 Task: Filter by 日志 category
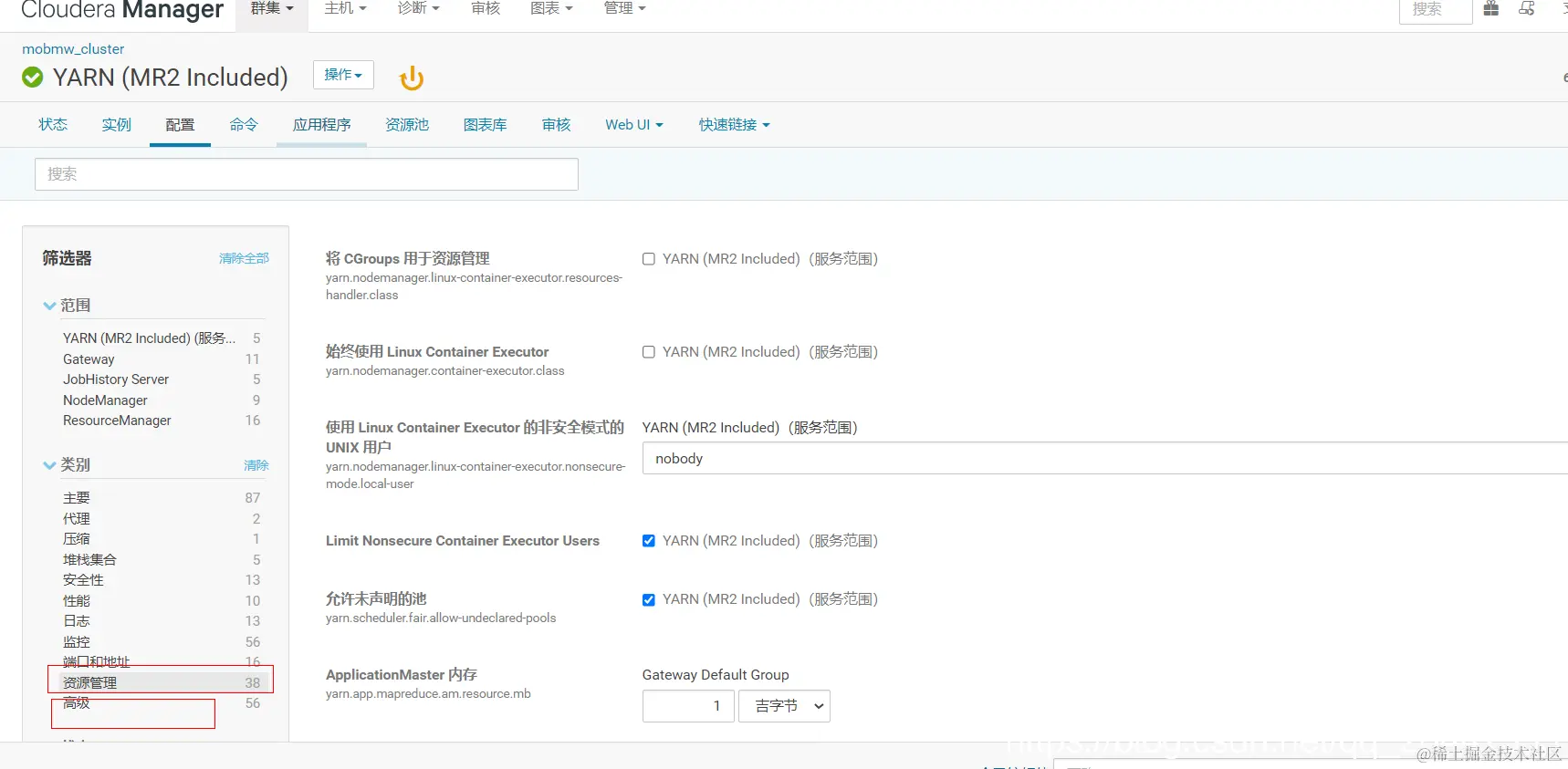click(161, 621)
